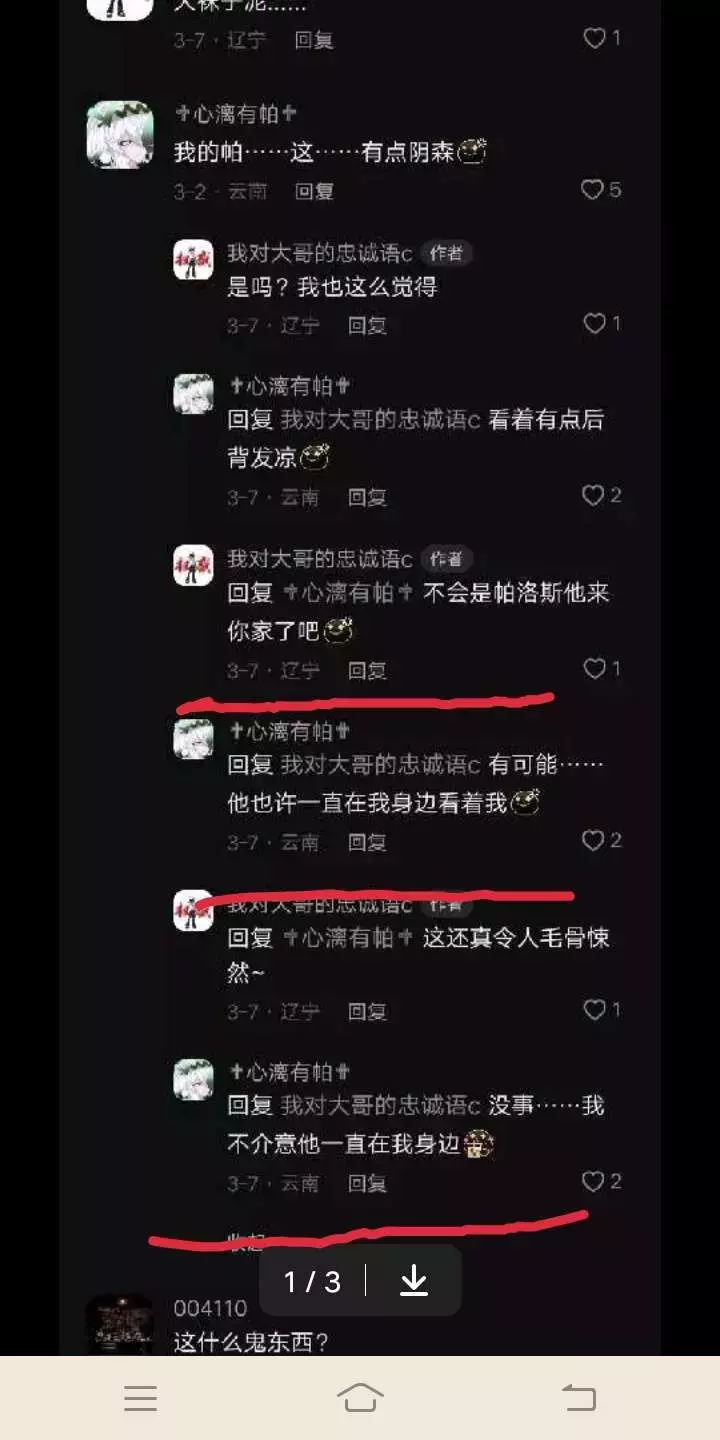Collapse replies with the 收起 expander

click(x=246, y=1243)
